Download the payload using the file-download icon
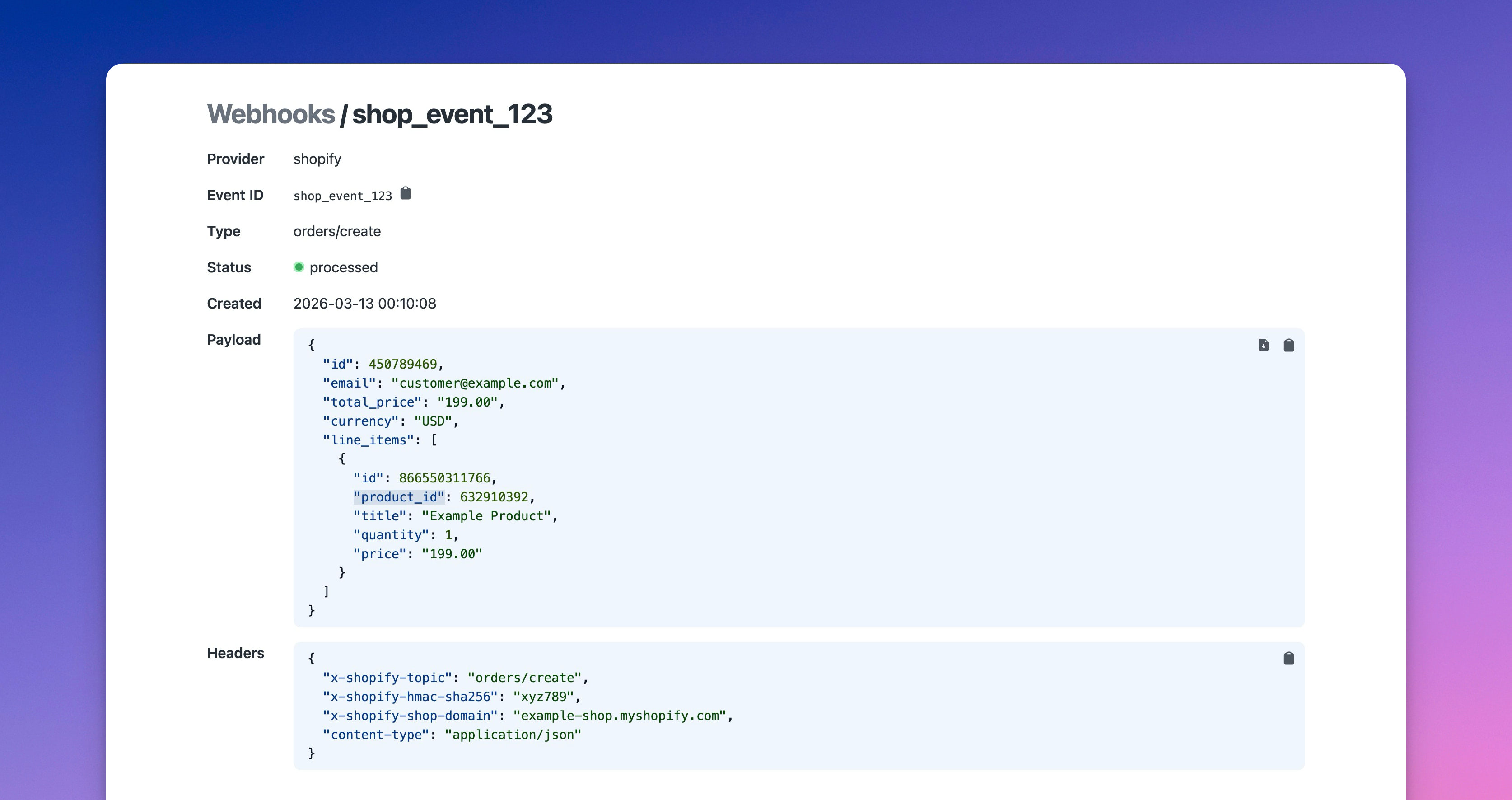The height and width of the screenshot is (800, 1512). tap(1263, 345)
